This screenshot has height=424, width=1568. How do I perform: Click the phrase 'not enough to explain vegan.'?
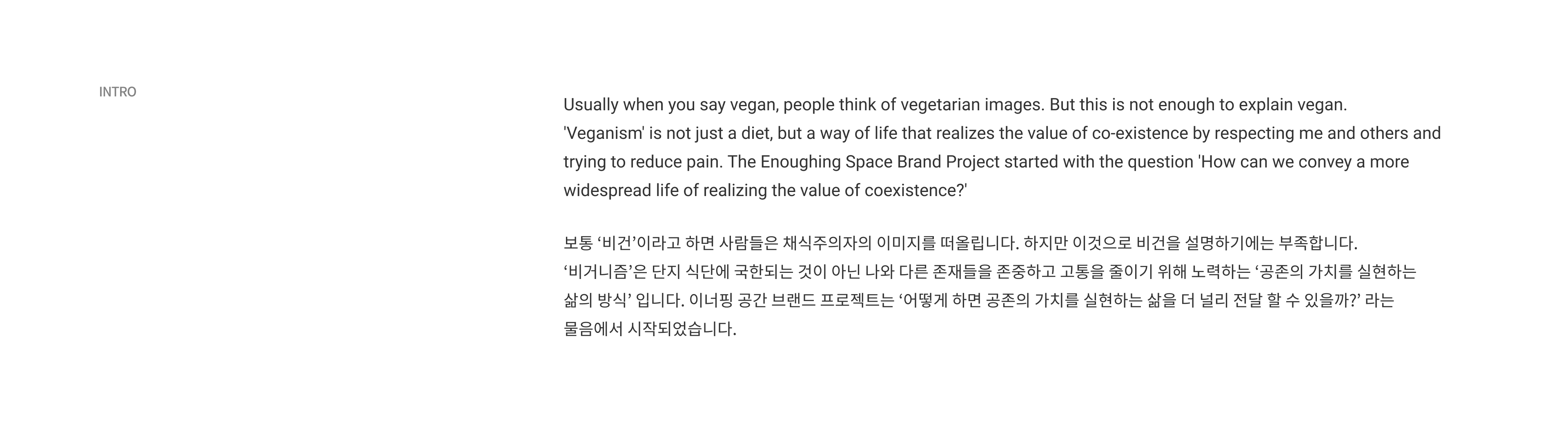click(x=1238, y=105)
